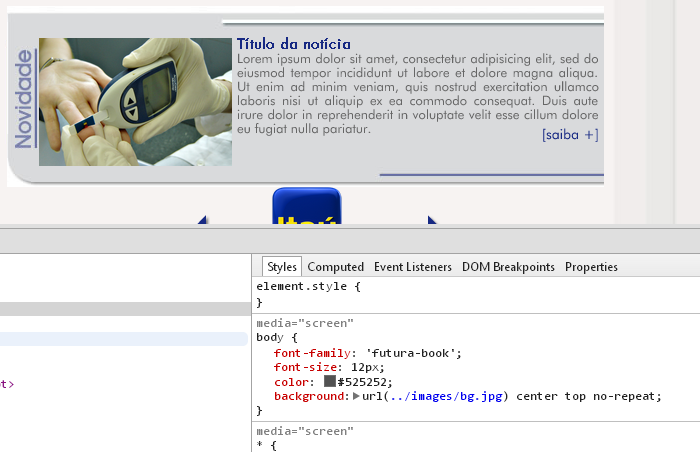Click the 'Título da notícia' headline
Screen dimensions: 700x452
[x=293, y=44]
